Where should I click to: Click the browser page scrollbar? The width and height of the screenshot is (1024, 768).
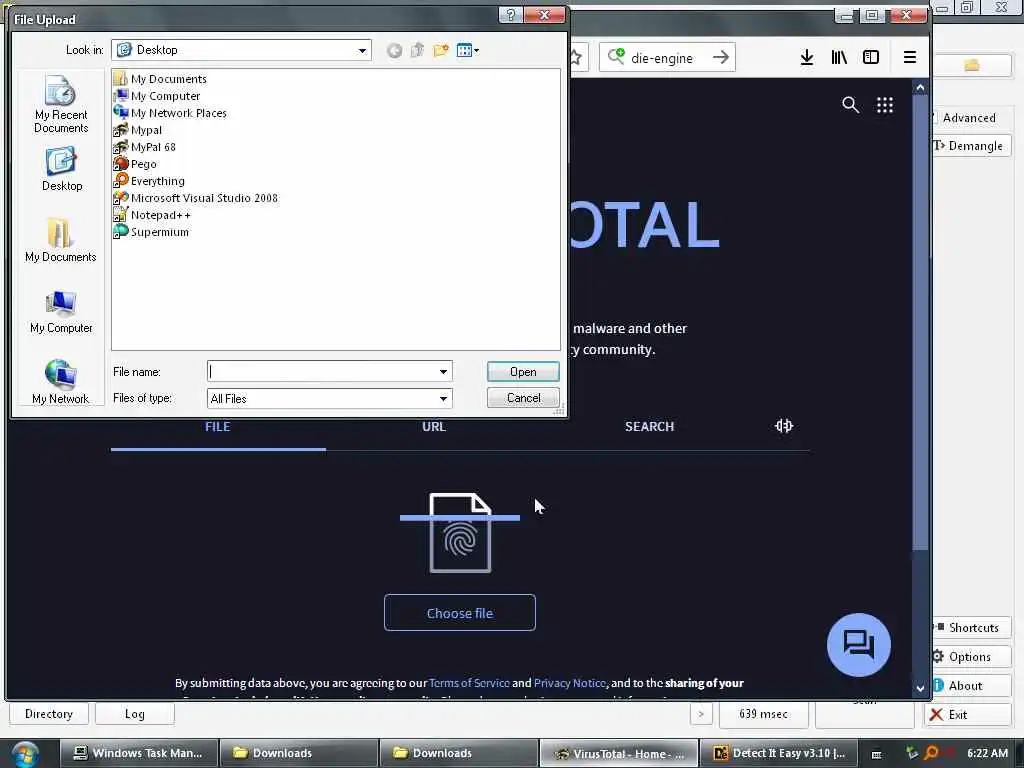(920, 323)
